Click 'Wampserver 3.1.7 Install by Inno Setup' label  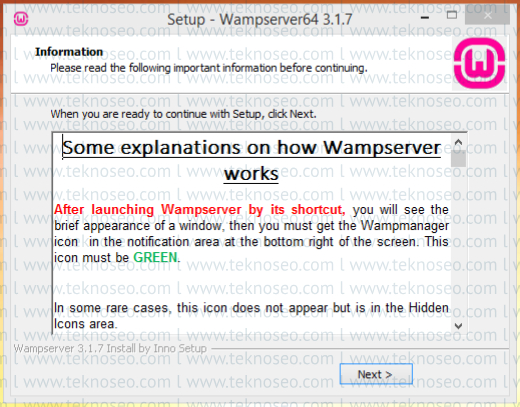pos(110,349)
